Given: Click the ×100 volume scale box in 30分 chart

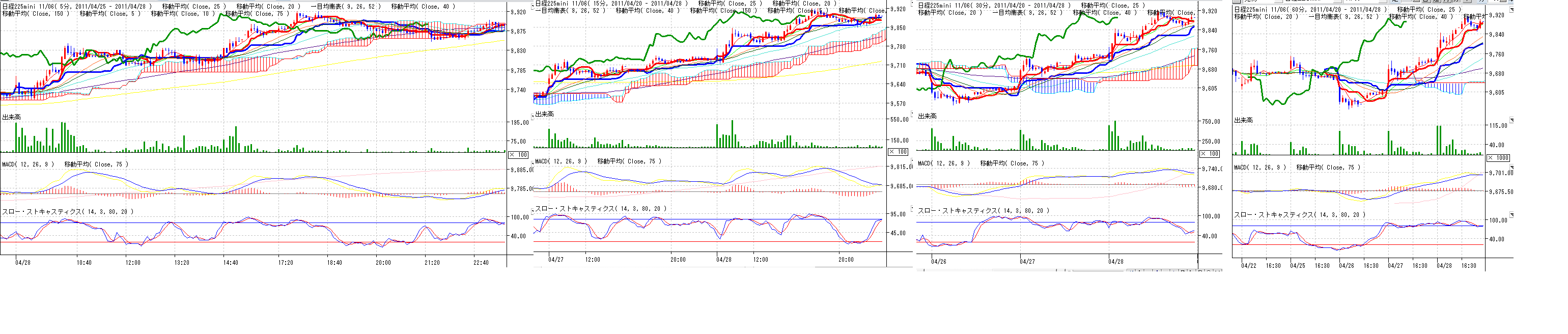Looking at the screenshot, I should click(1210, 154).
